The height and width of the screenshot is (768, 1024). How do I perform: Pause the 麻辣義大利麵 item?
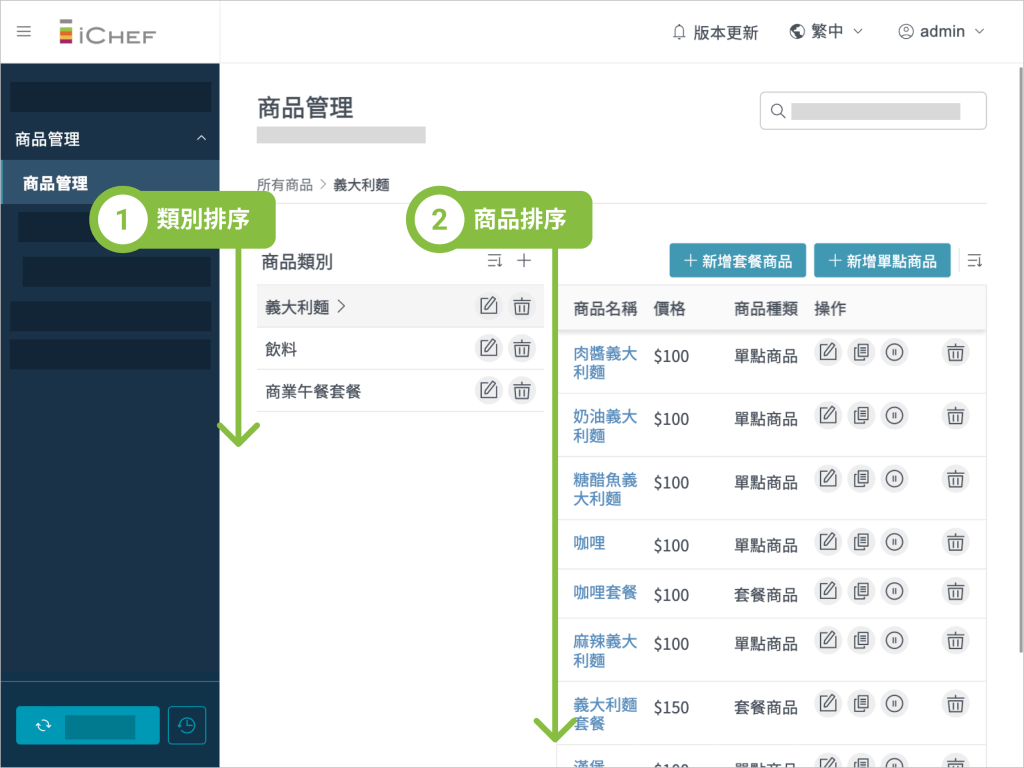pos(894,640)
